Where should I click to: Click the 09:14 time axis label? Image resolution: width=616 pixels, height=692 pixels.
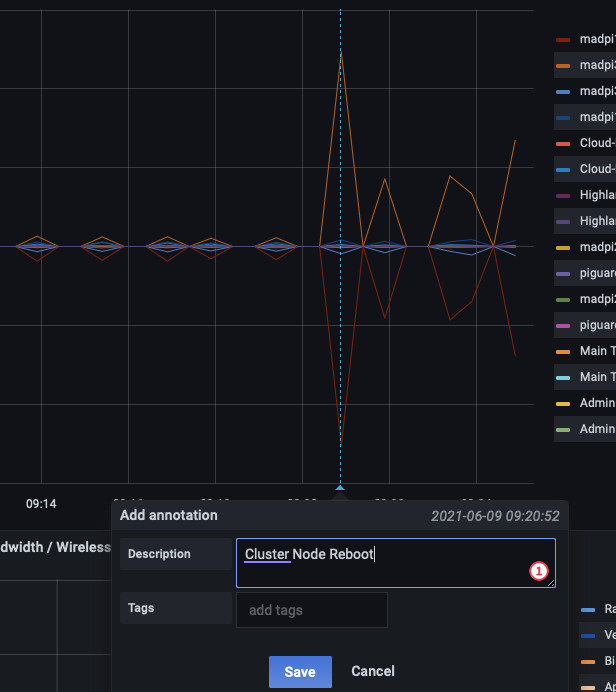click(x=41, y=504)
